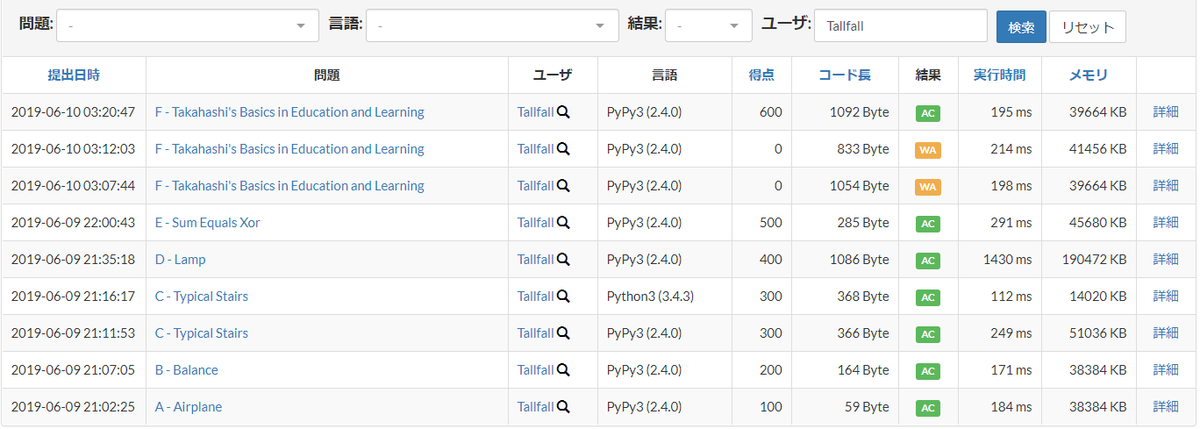Image resolution: width=1200 pixels, height=429 pixels.
Task: Focus the ユーザ field containing Tallfall
Action: click(x=901, y=26)
